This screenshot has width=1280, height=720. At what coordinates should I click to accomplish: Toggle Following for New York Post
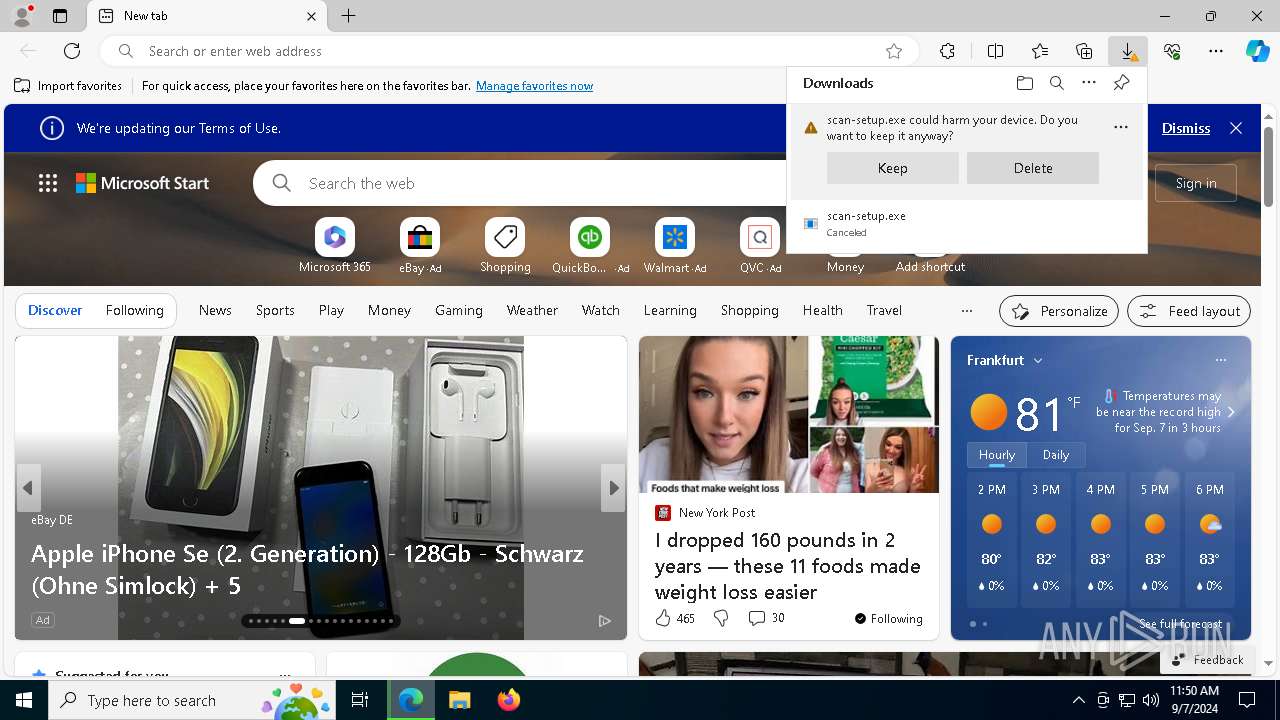tap(888, 619)
